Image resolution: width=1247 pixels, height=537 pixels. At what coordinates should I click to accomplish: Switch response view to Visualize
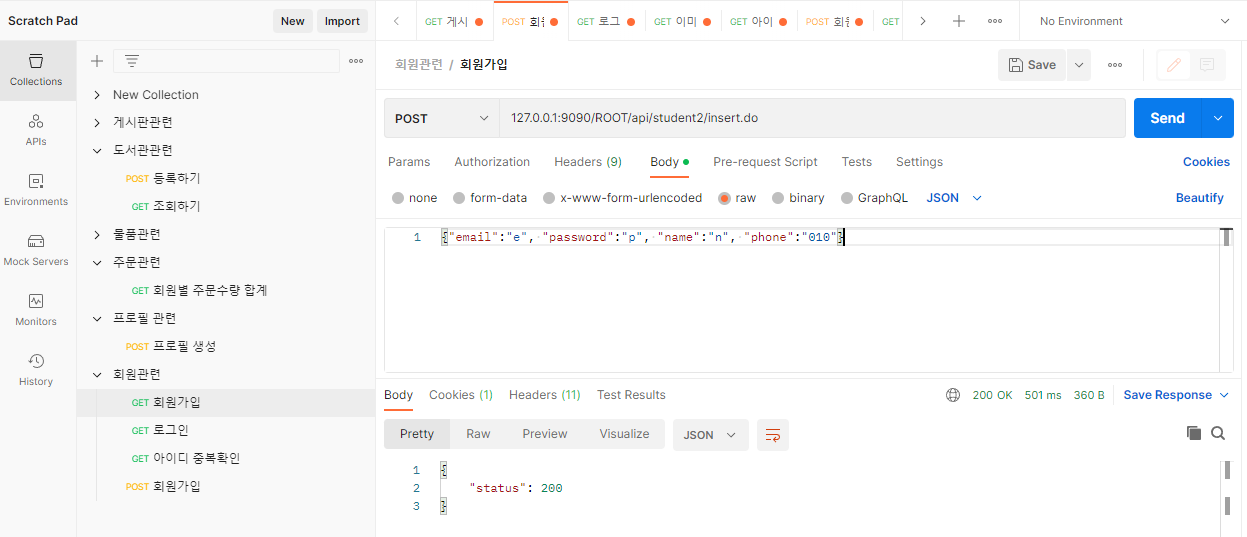(624, 434)
